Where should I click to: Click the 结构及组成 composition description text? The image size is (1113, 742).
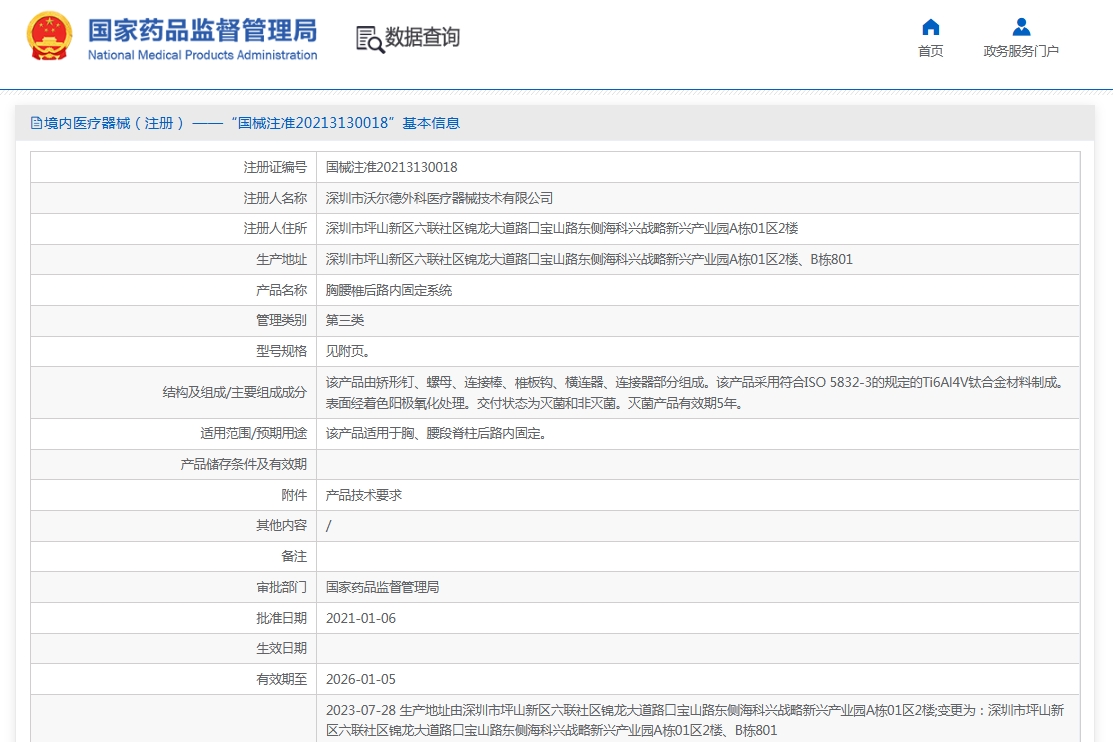(x=696, y=393)
